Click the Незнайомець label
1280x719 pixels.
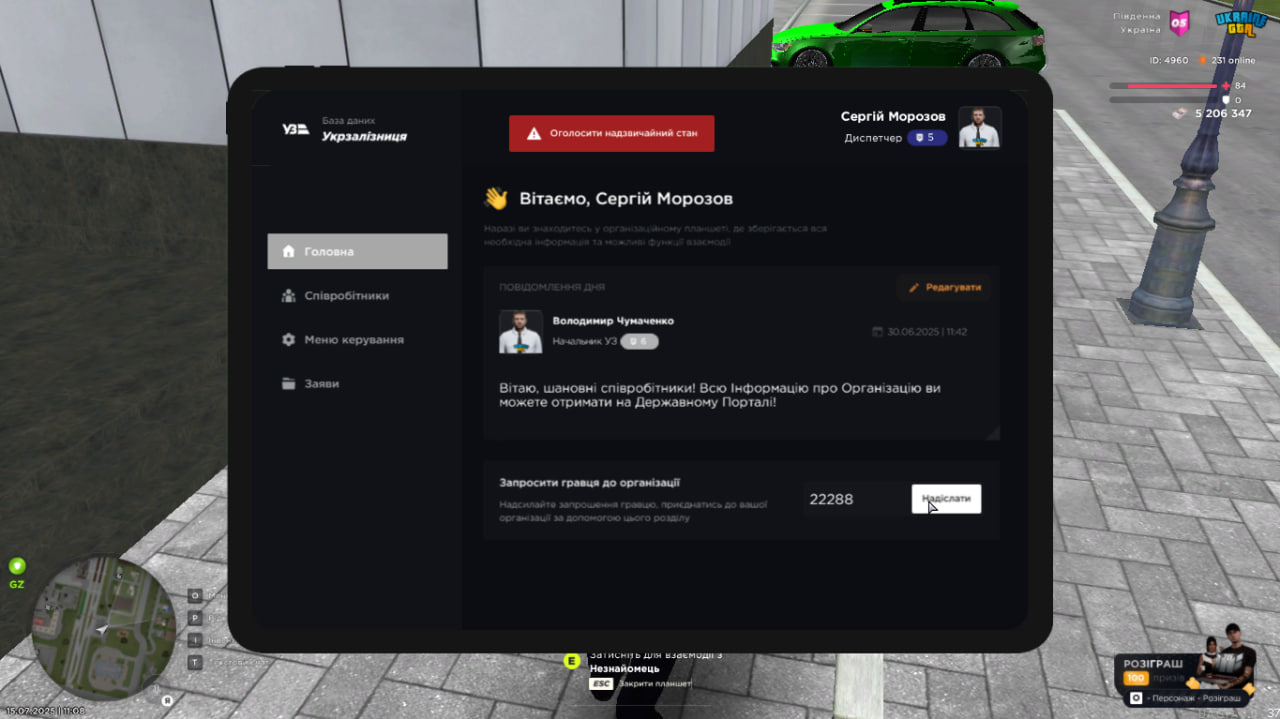point(626,669)
